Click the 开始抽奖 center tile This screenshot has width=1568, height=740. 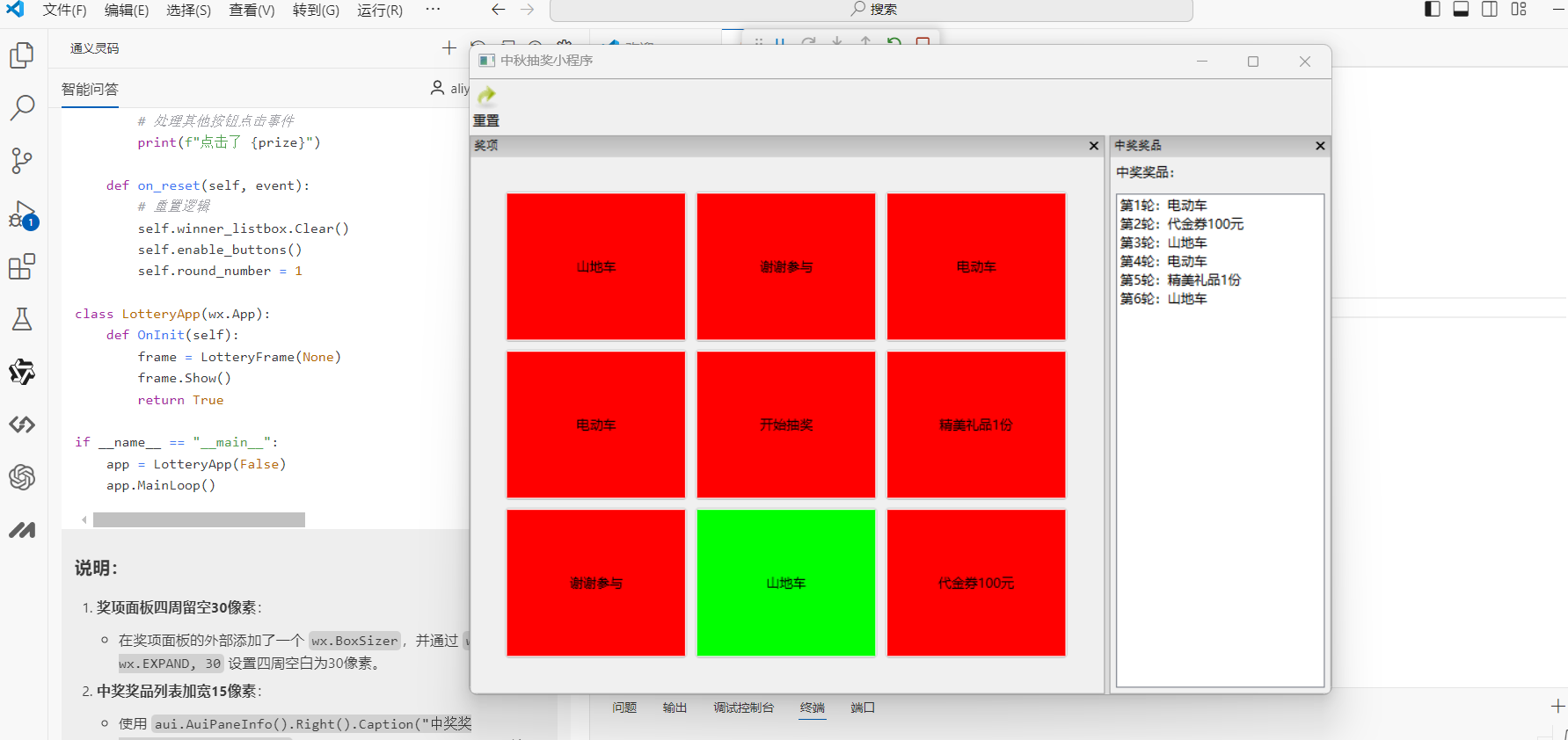[786, 424]
